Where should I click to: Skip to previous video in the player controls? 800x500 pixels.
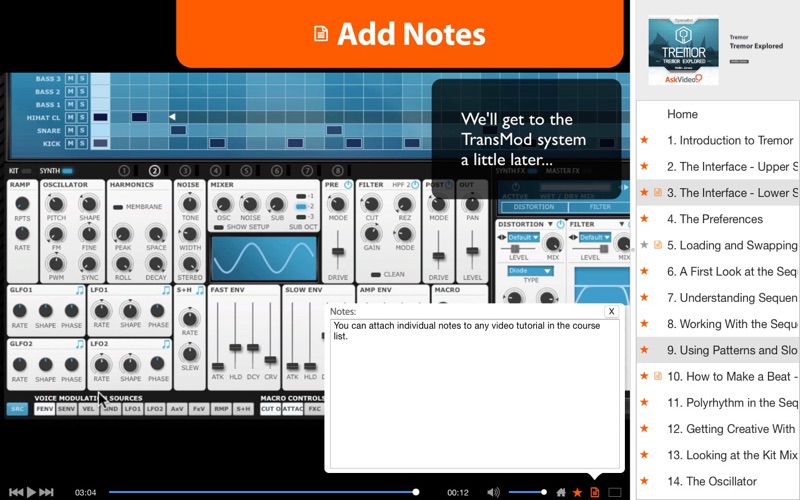tap(16, 492)
